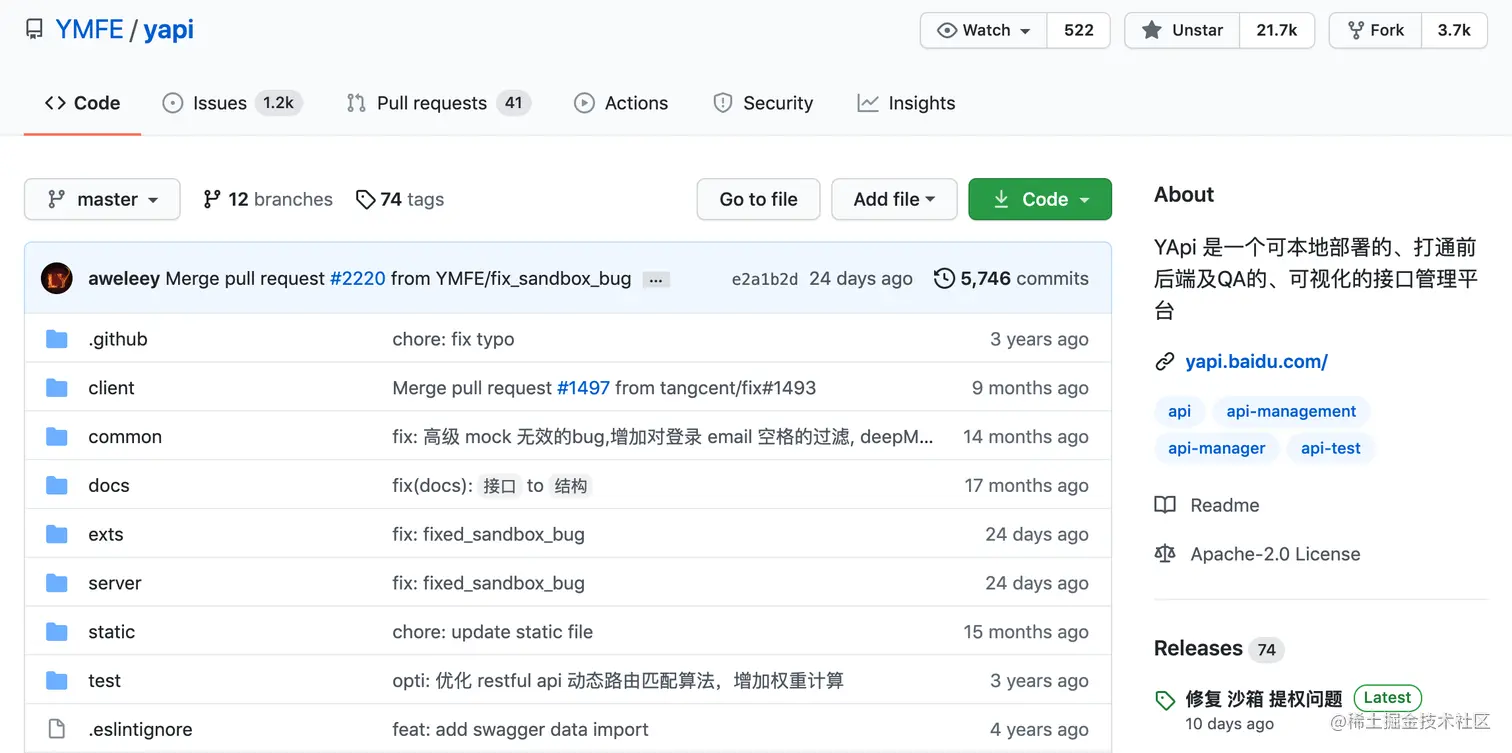Viewport: 1512px width, 753px height.
Task: Open commit hash e2a1b2d
Action: [765, 279]
